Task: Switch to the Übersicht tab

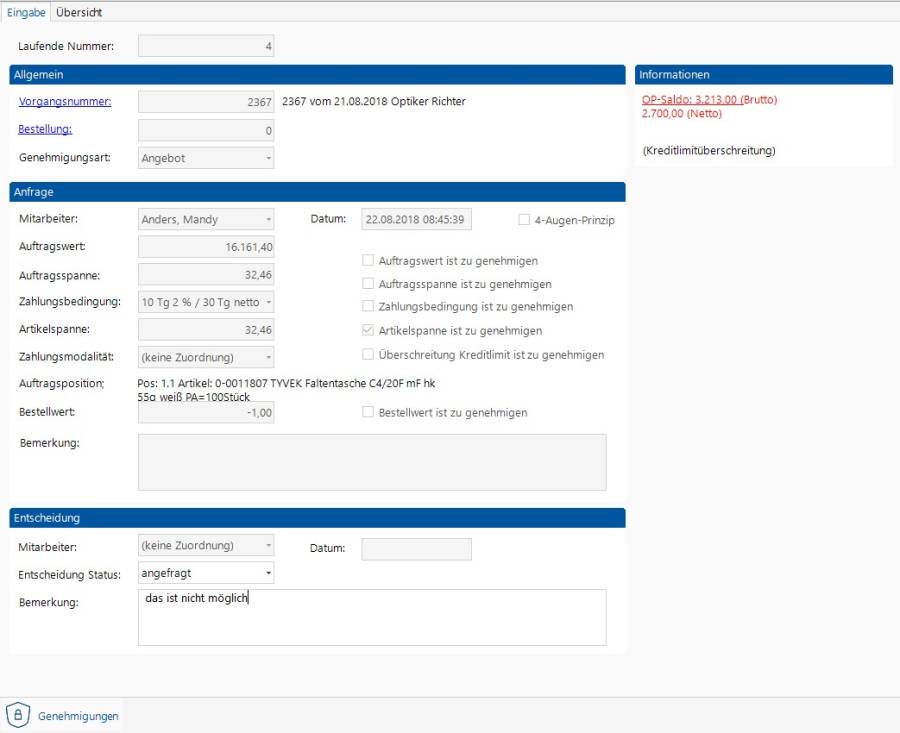Action: click(79, 13)
